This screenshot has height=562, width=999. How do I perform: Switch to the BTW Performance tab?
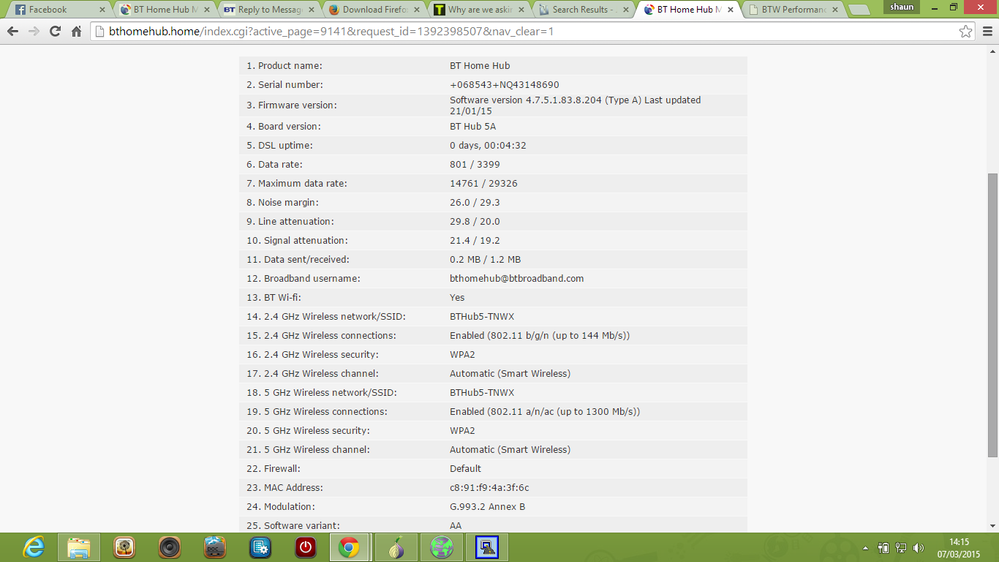793,10
